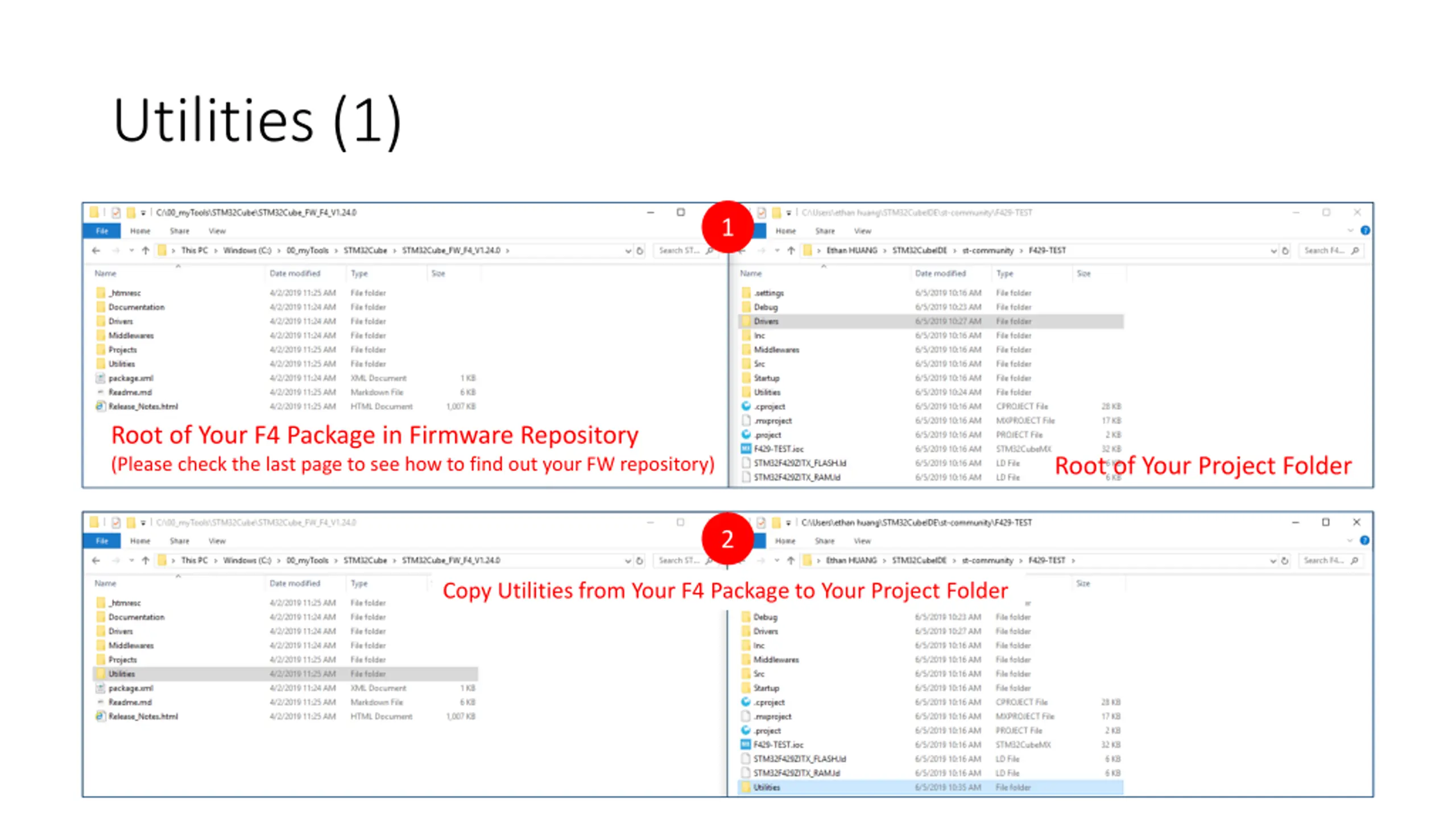
Task: Open File tab in upper firmware window
Action: [x=102, y=231]
